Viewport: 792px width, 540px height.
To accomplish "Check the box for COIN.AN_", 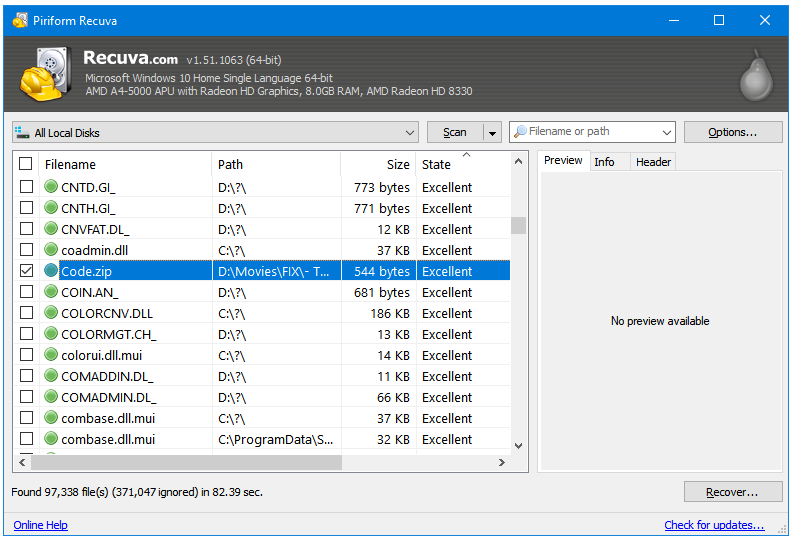I will click(x=26, y=291).
